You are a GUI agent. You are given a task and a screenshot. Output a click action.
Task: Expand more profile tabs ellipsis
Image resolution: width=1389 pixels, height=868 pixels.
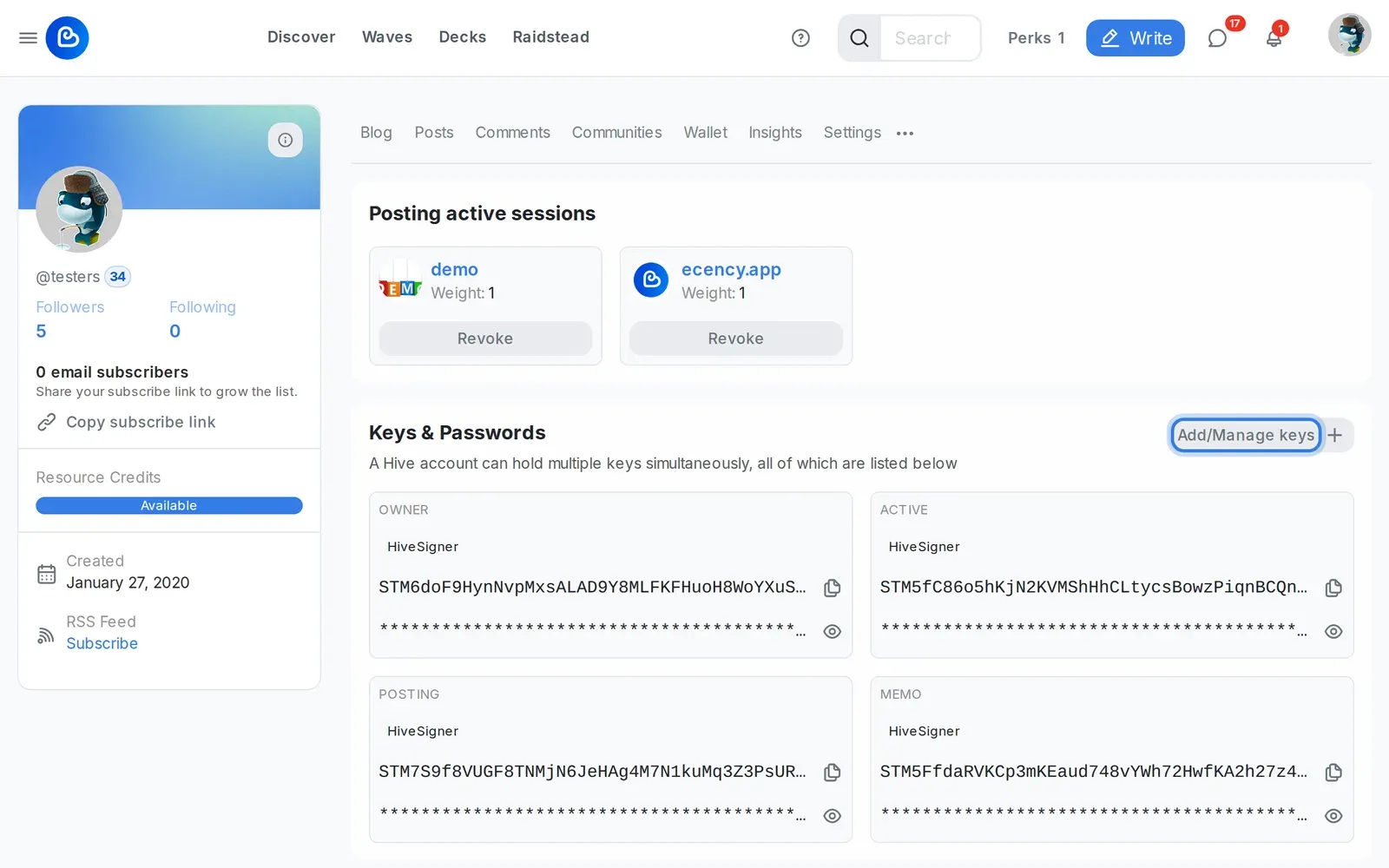click(x=905, y=133)
